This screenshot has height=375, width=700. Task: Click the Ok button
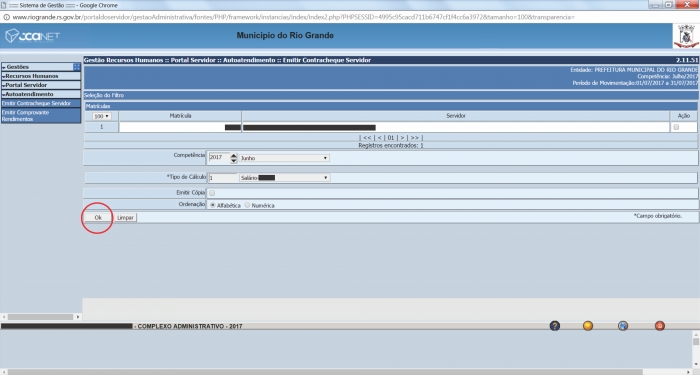98,217
